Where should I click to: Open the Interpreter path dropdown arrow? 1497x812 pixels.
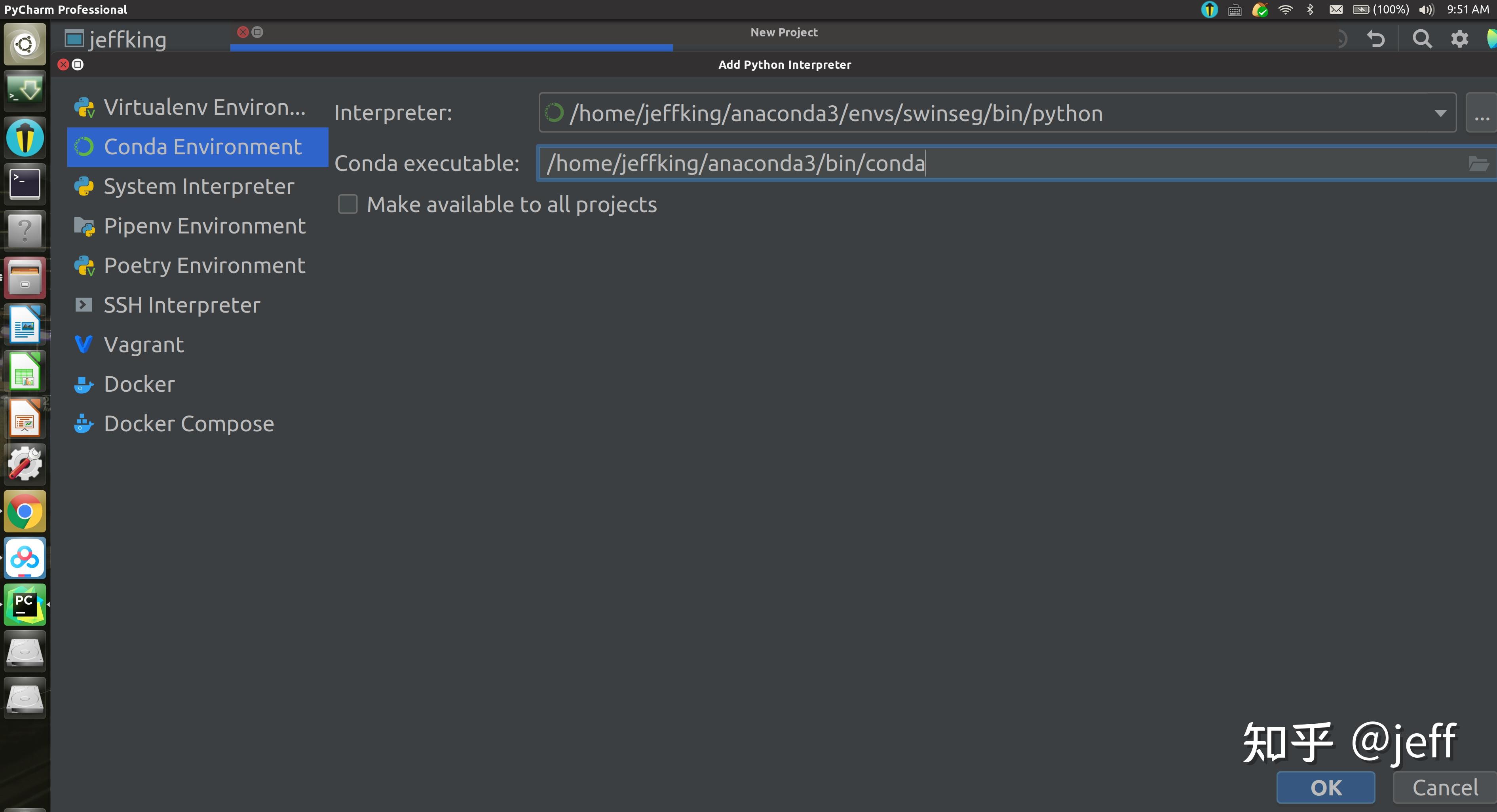tap(1440, 113)
